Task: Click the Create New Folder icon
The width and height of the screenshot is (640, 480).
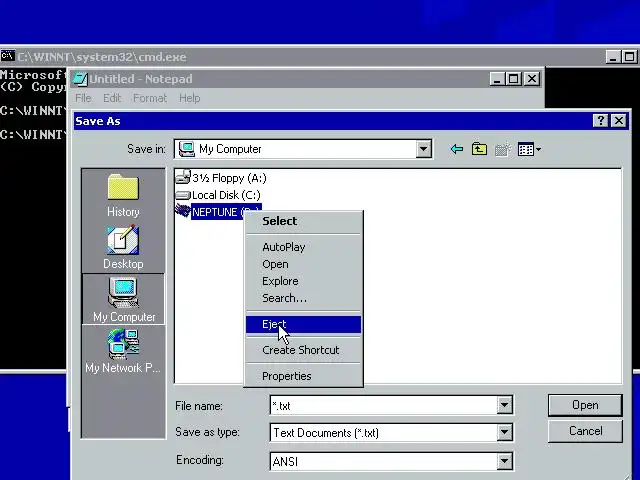Action: tap(503, 150)
